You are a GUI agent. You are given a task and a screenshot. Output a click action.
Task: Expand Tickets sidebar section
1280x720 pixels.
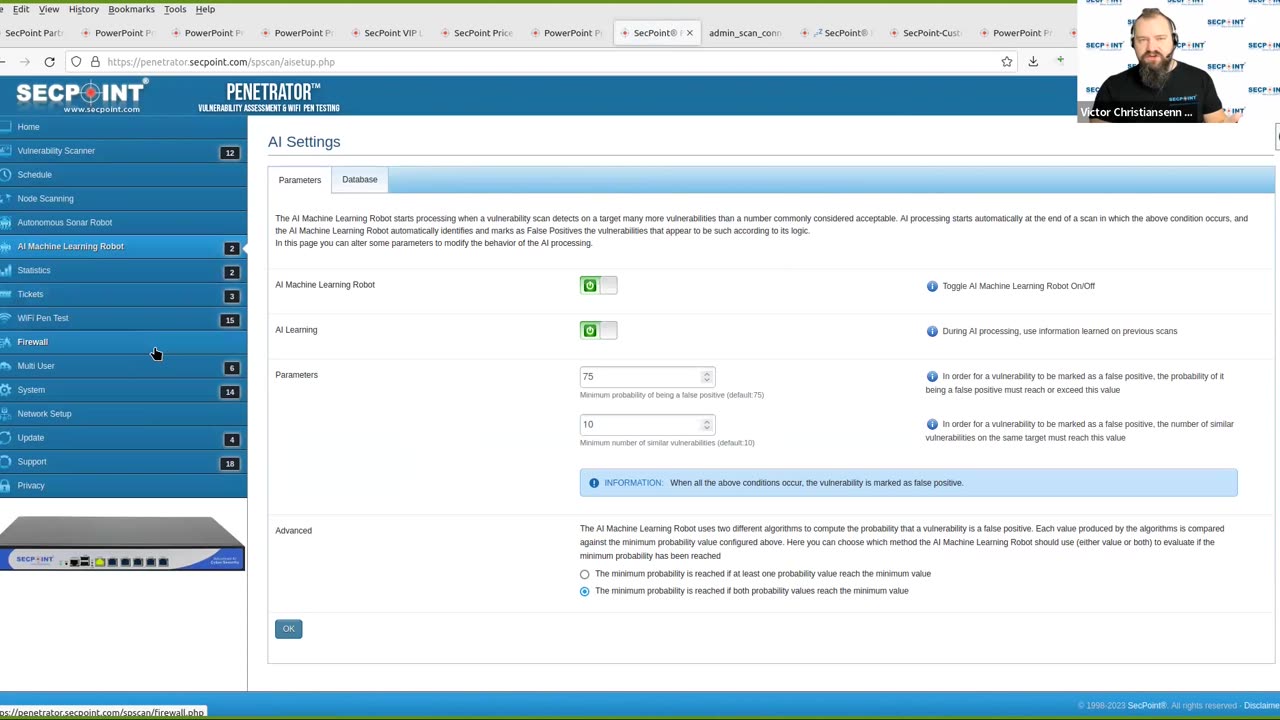(123, 295)
